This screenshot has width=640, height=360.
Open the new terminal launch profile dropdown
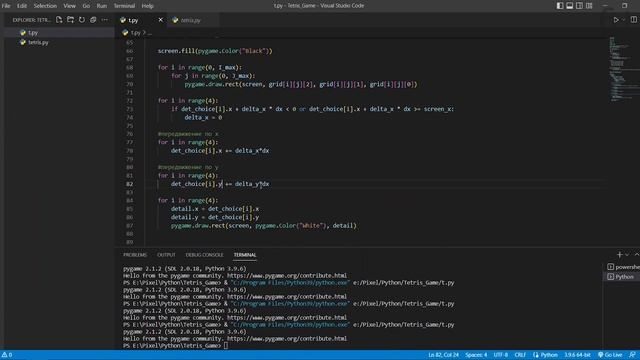[x=627, y=255]
